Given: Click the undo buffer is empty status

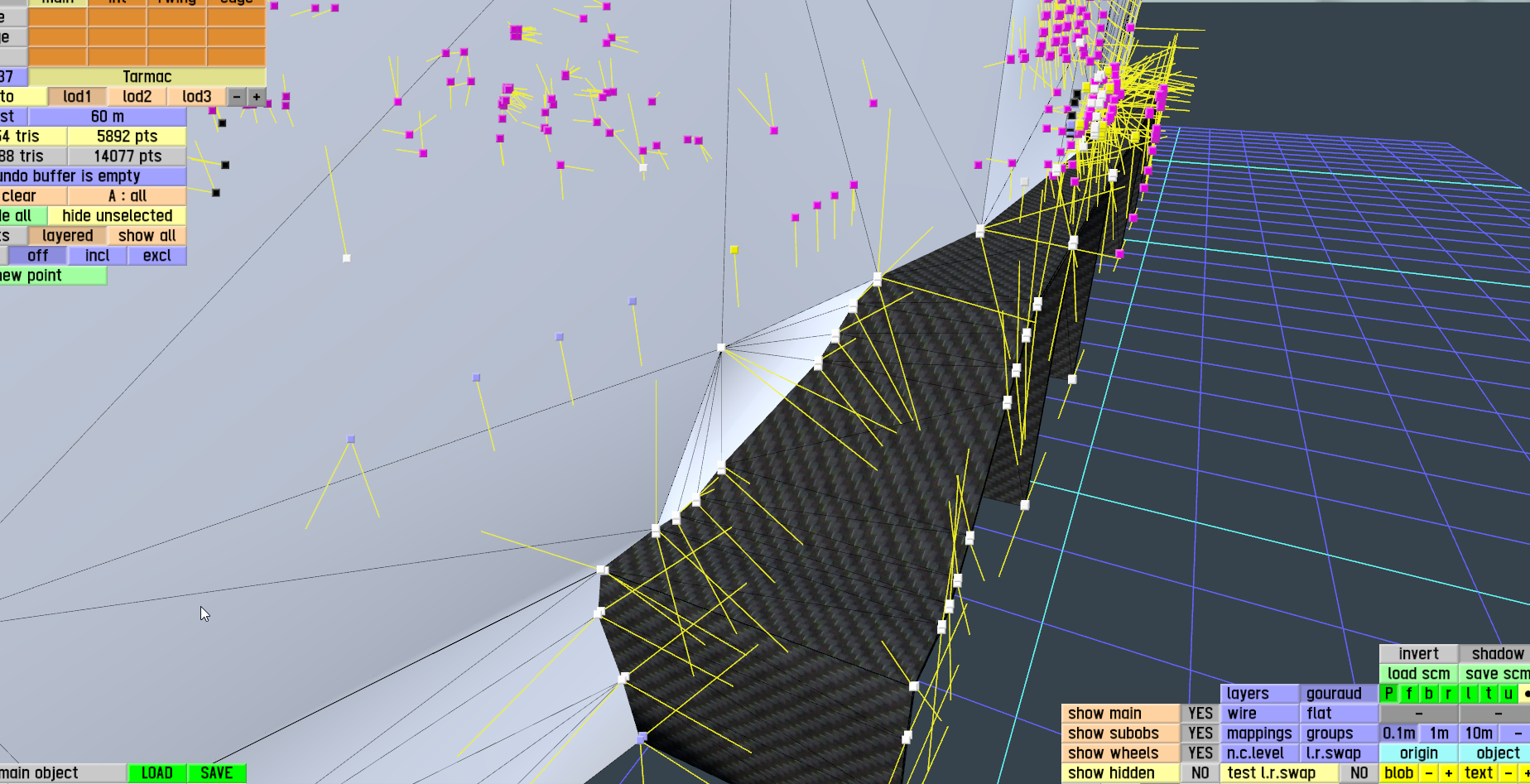Looking at the screenshot, I should (93, 176).
